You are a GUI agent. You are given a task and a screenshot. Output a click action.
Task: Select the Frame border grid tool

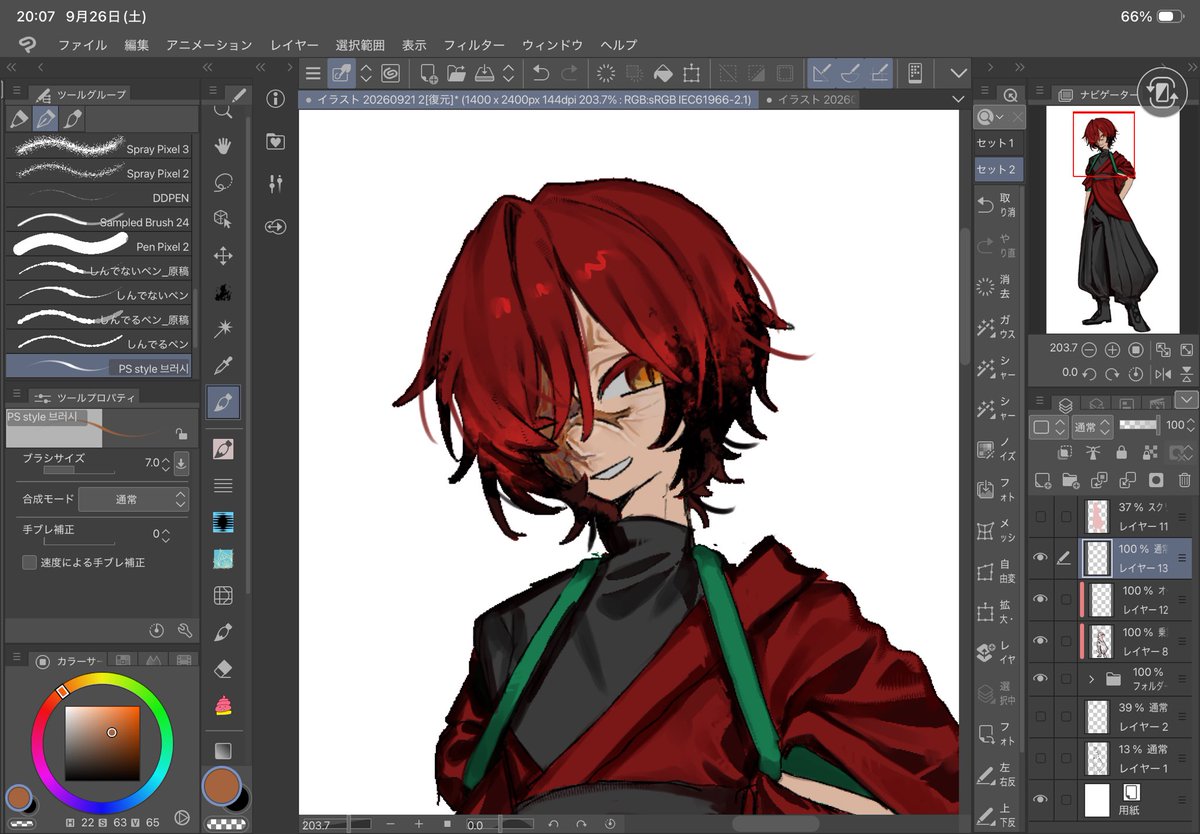point(223,596)
